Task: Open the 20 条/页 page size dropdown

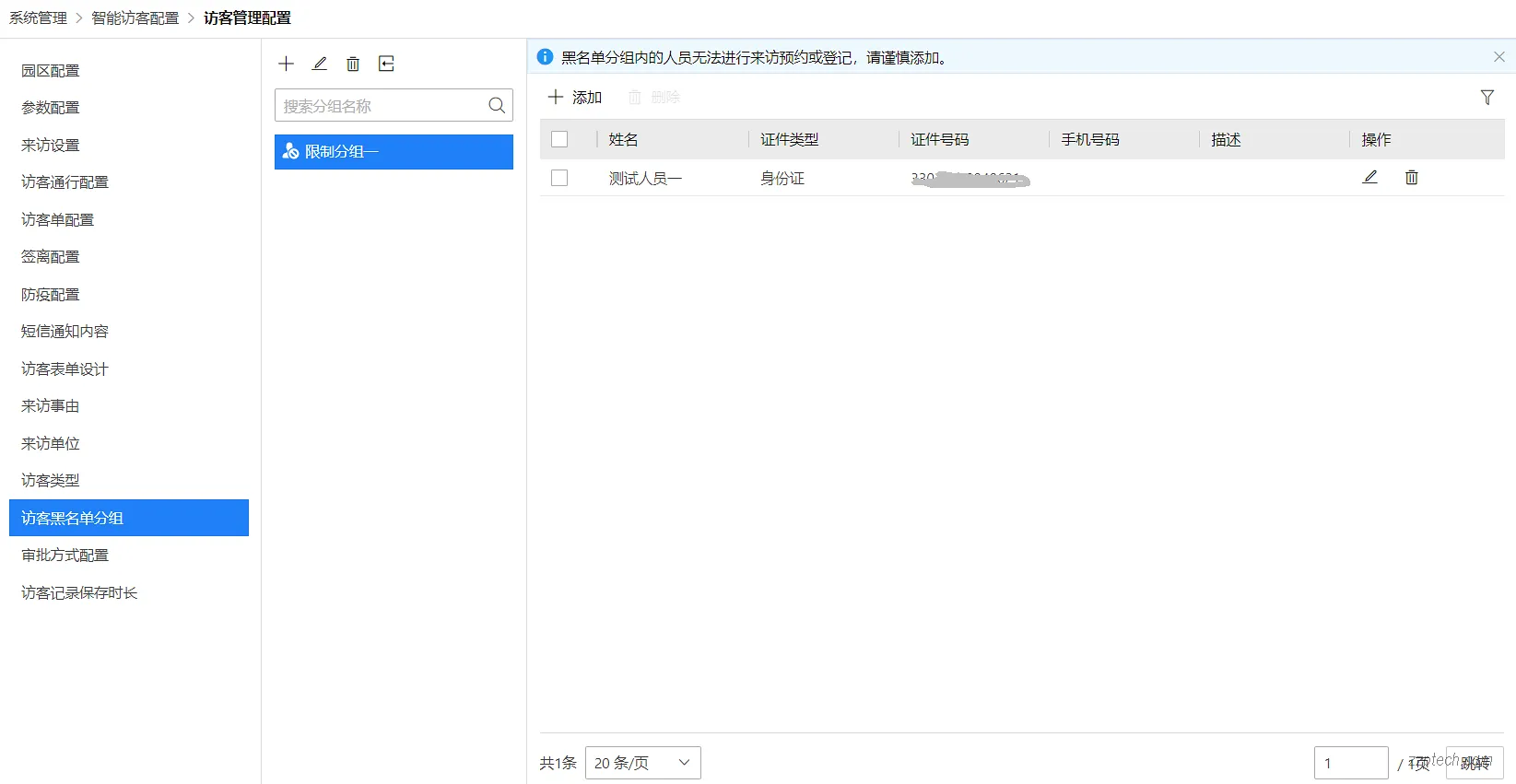Action: tap(643, 763)
